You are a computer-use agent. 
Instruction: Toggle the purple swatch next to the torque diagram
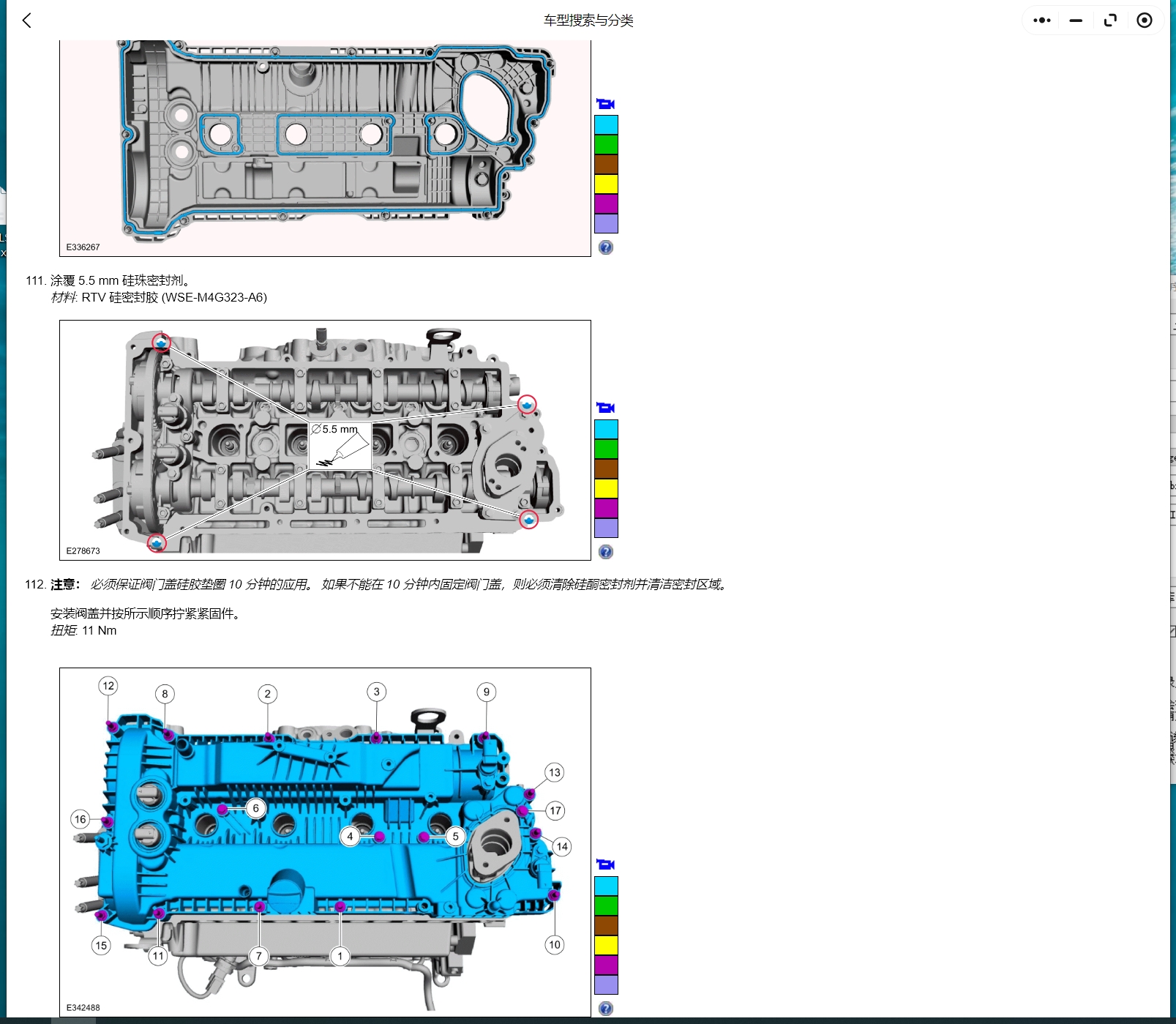[606, 964]
